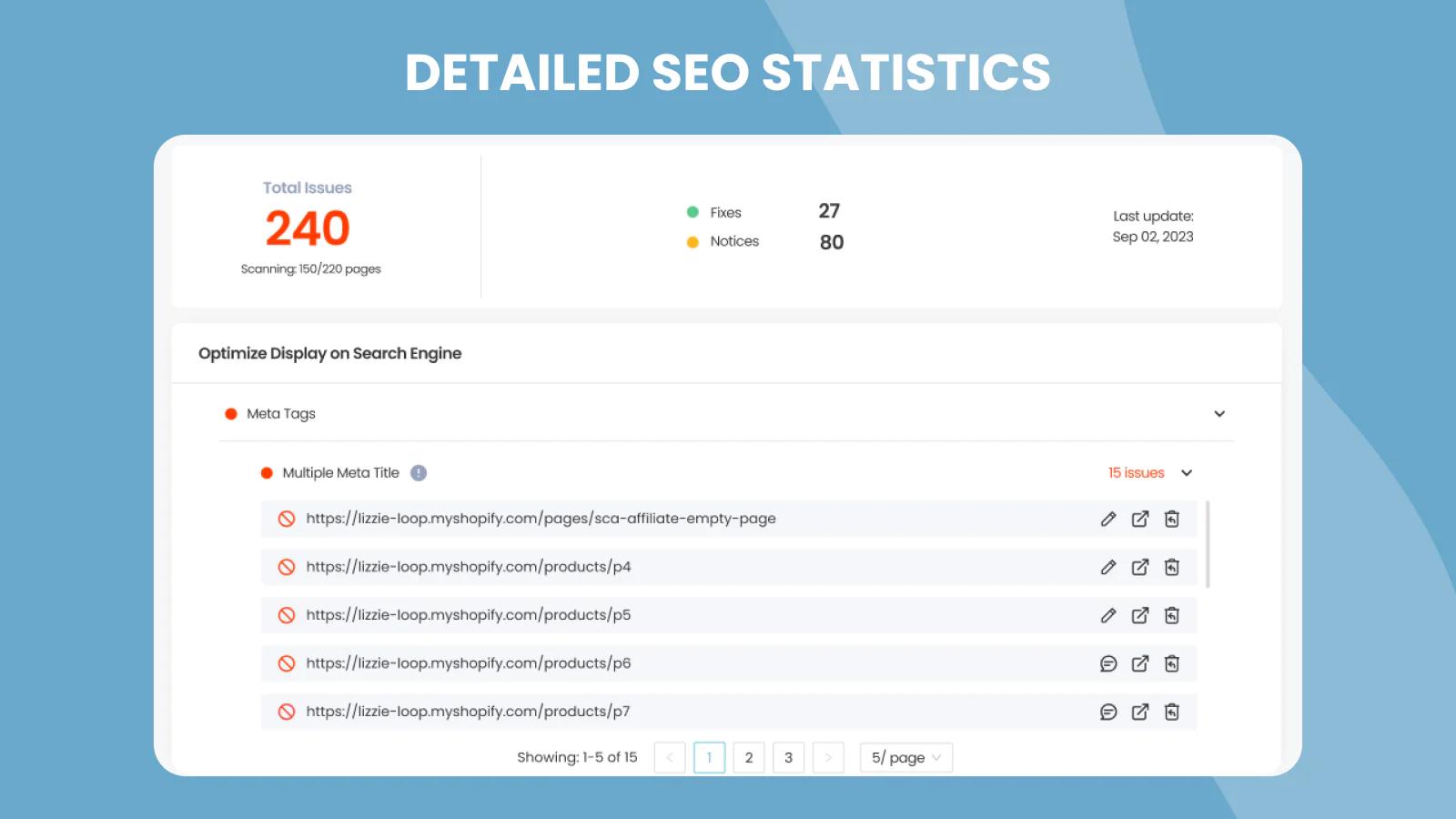Click comment bubble icon for products/p6

coord(1107,663)
